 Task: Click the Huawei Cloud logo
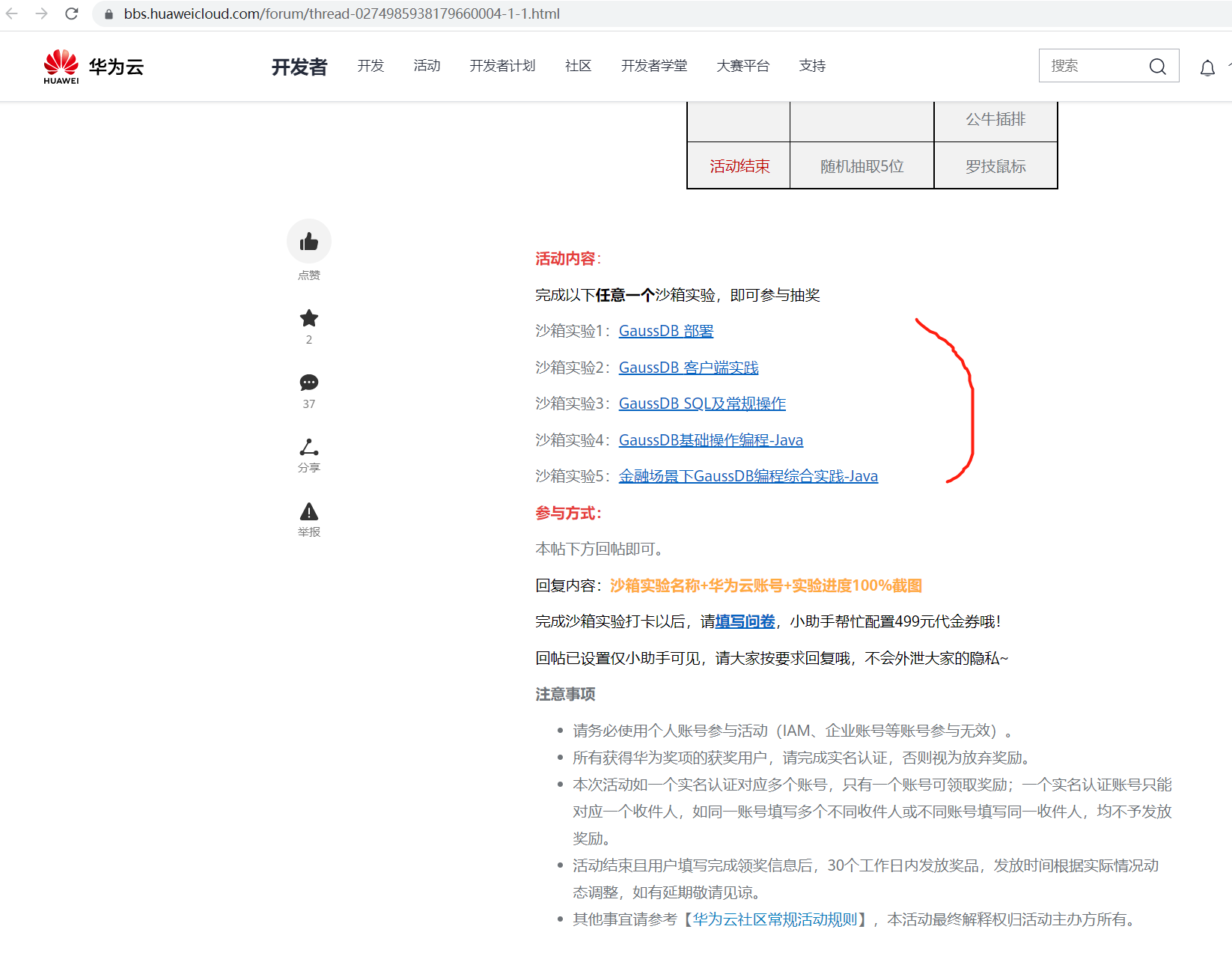pos(94,67)
